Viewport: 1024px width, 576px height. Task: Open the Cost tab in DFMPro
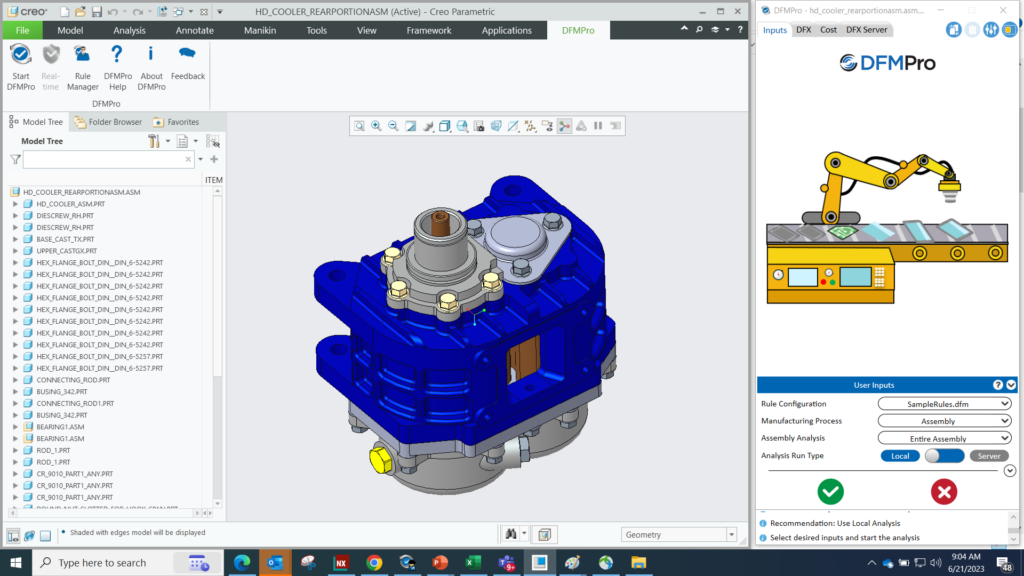pos(828,29)
